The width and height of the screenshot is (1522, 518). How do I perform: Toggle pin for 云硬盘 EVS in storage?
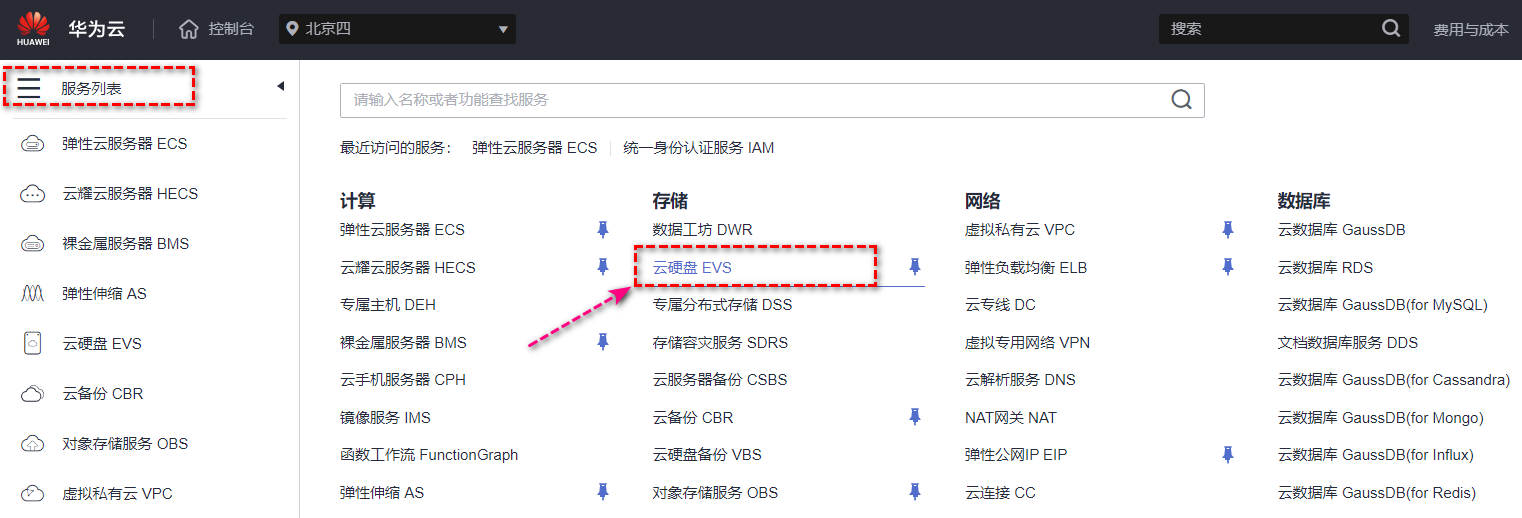pos(914,267)
